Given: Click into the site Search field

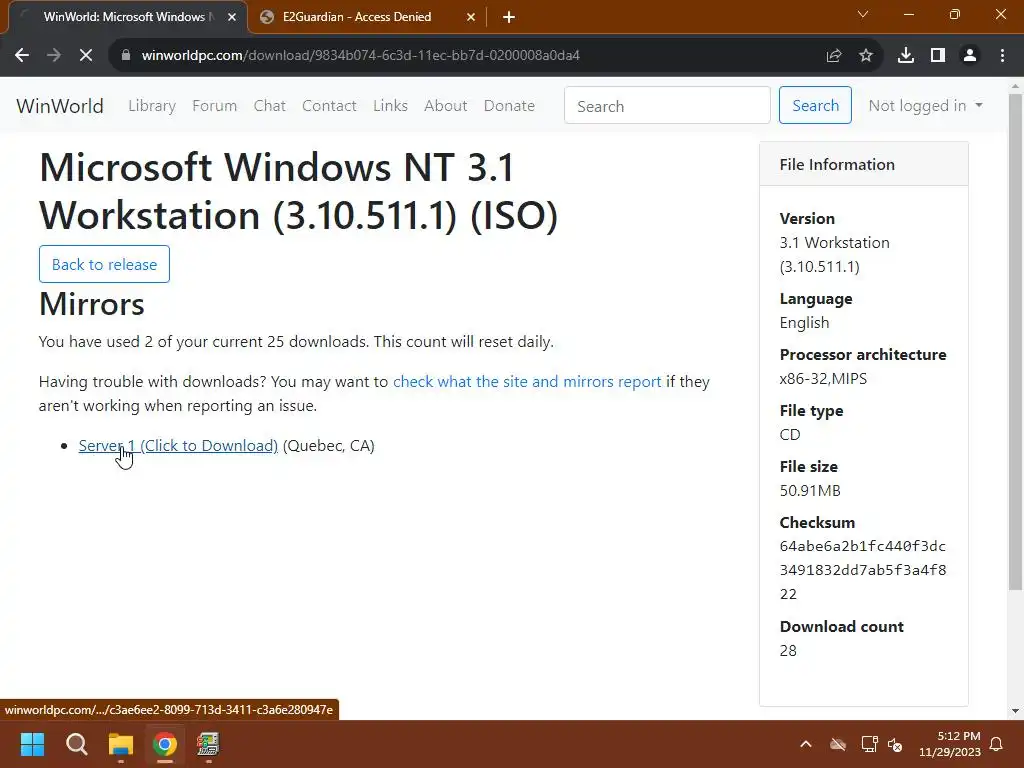Looking at the screenshot, I should click(x=667, y=106).
